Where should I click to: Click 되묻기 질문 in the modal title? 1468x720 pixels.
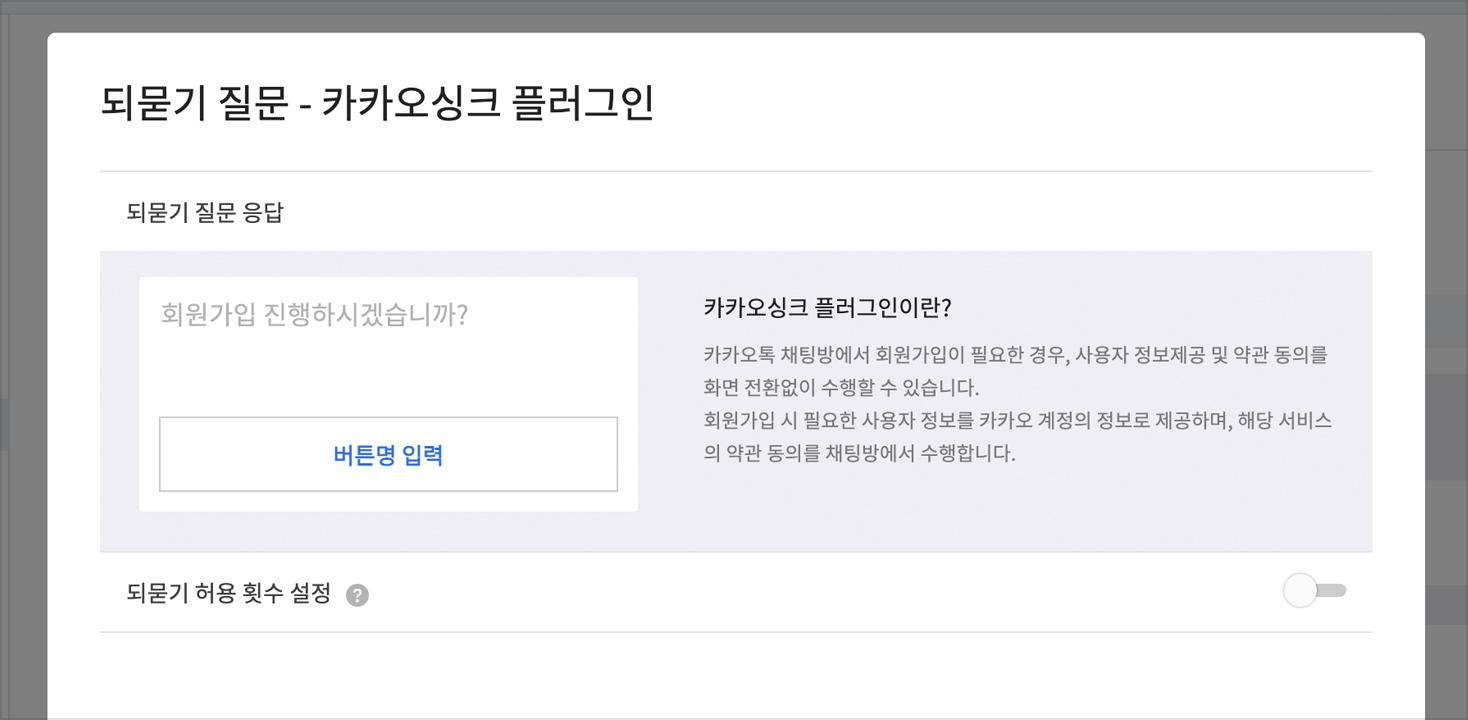click(x=195, y=104)
